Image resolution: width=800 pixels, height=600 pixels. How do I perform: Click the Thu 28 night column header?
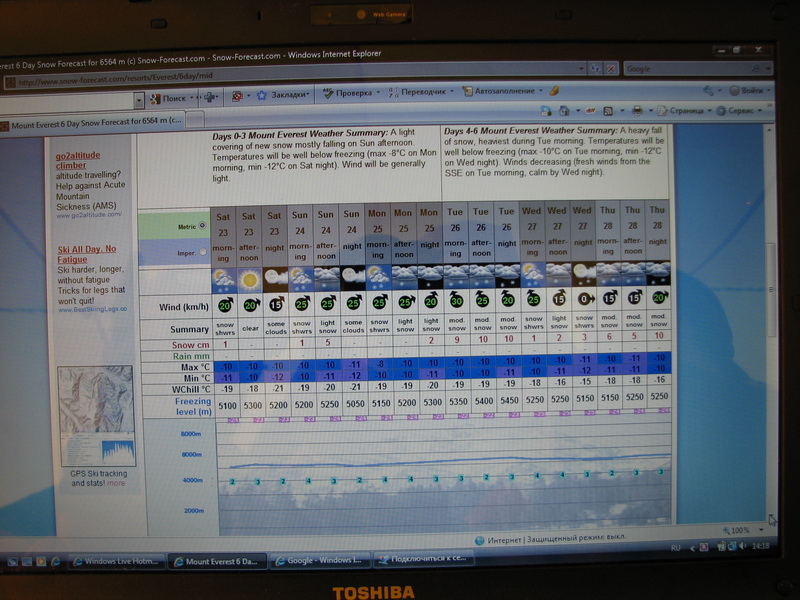pyautogui.click(x=657, y=229)
